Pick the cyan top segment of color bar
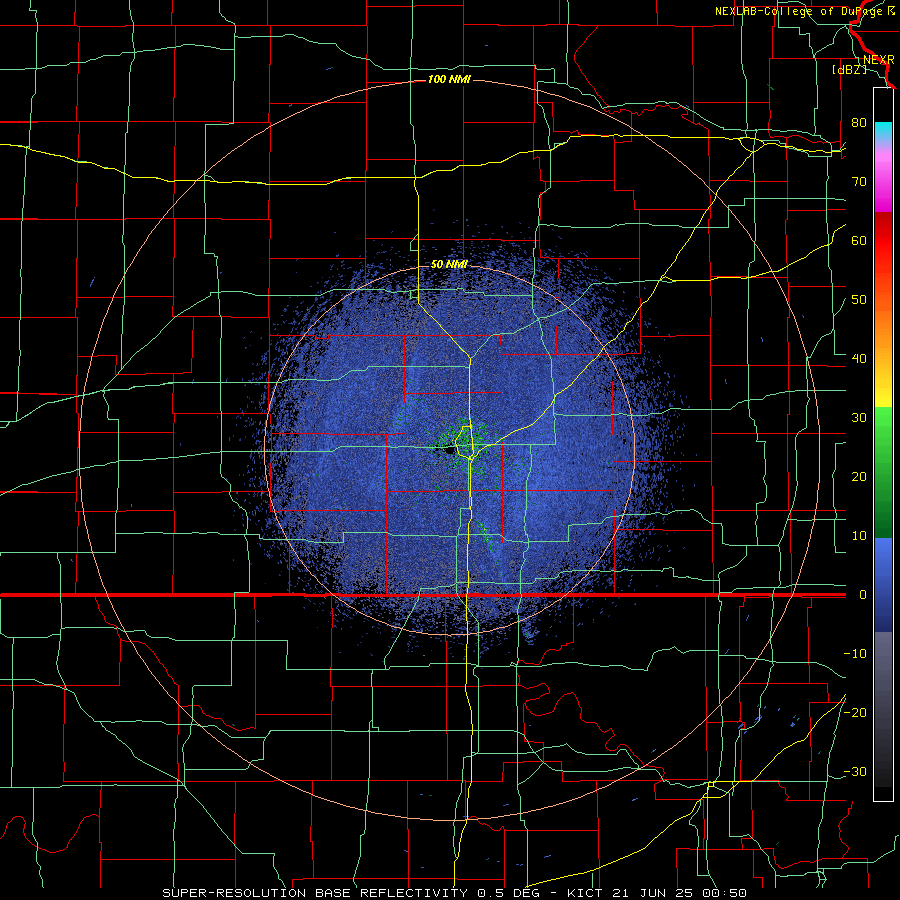The image size is (900, 900). click(883, 131)
